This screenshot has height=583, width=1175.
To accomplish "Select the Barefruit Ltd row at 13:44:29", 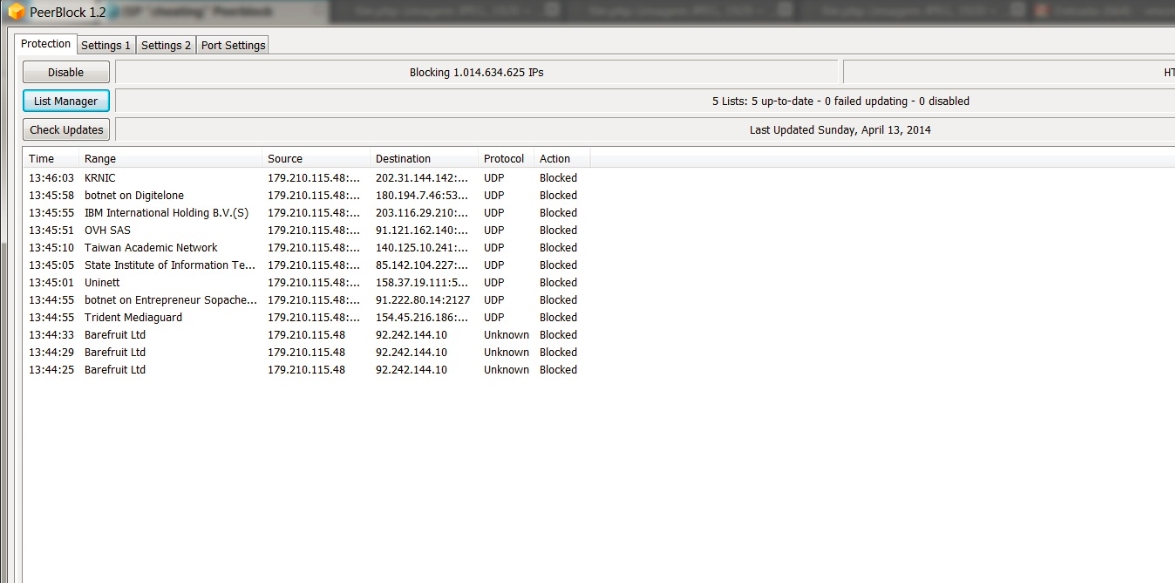I will click(306, 352).
